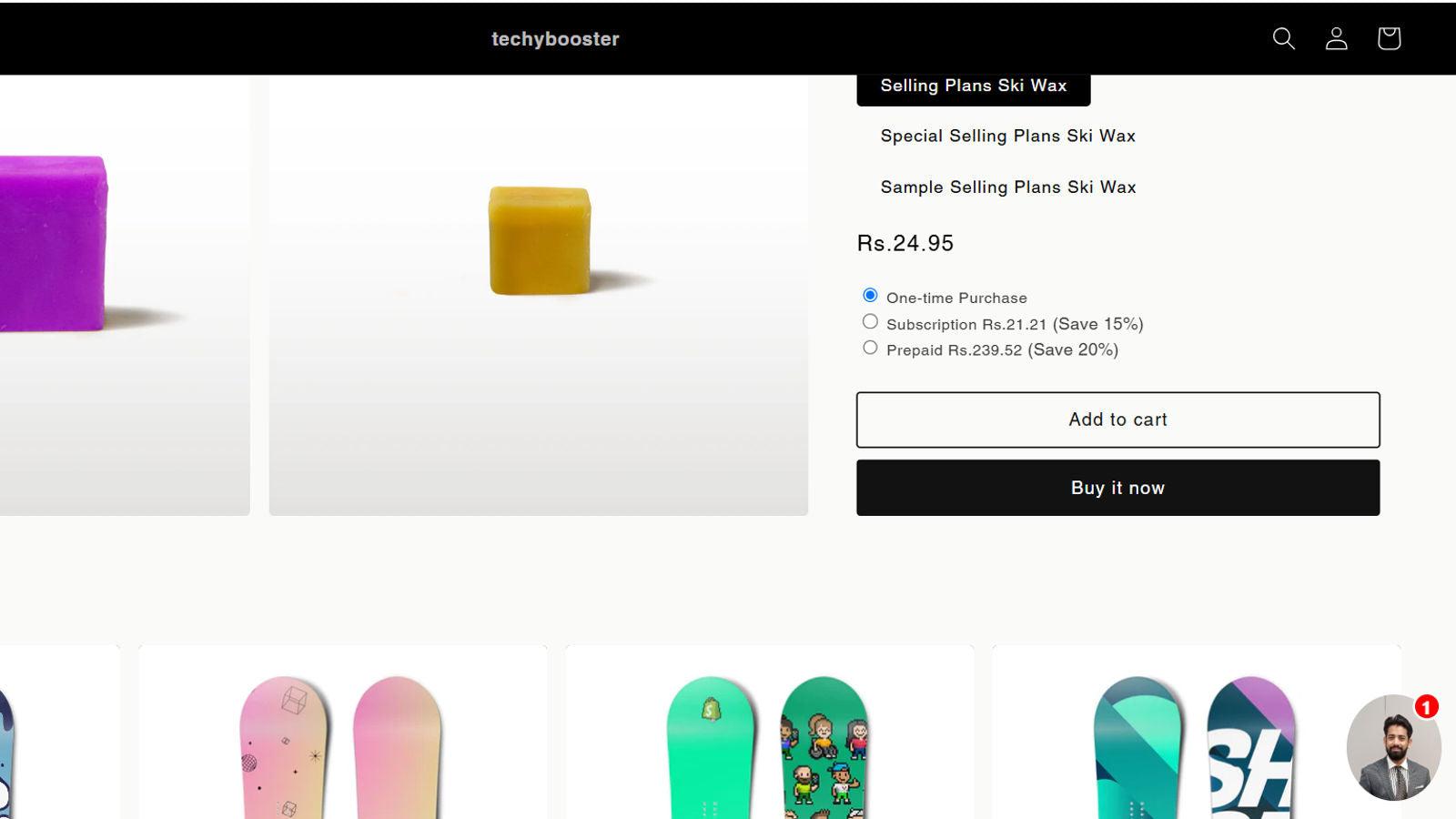Open the account login icon

point(1336,38)
